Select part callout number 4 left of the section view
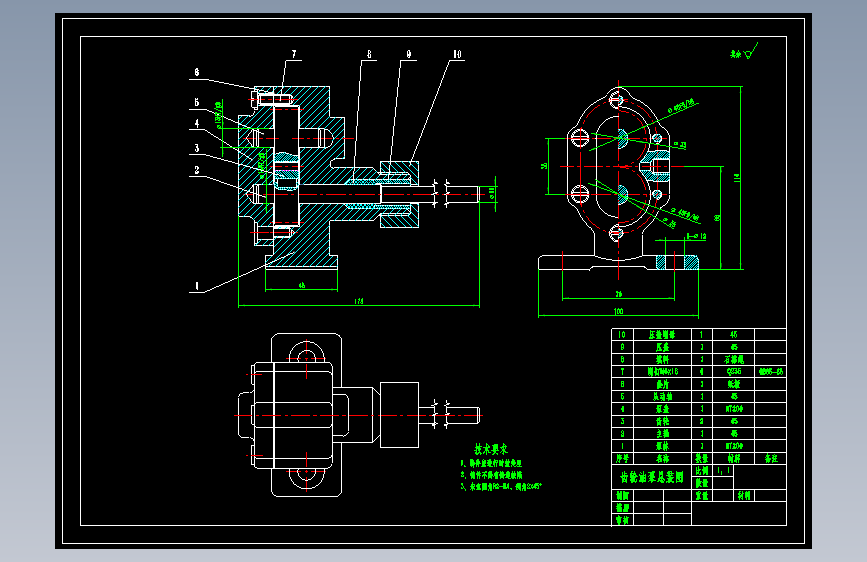Screen dimensions: 867x562 pyautogui.click(x=196, y=123)
